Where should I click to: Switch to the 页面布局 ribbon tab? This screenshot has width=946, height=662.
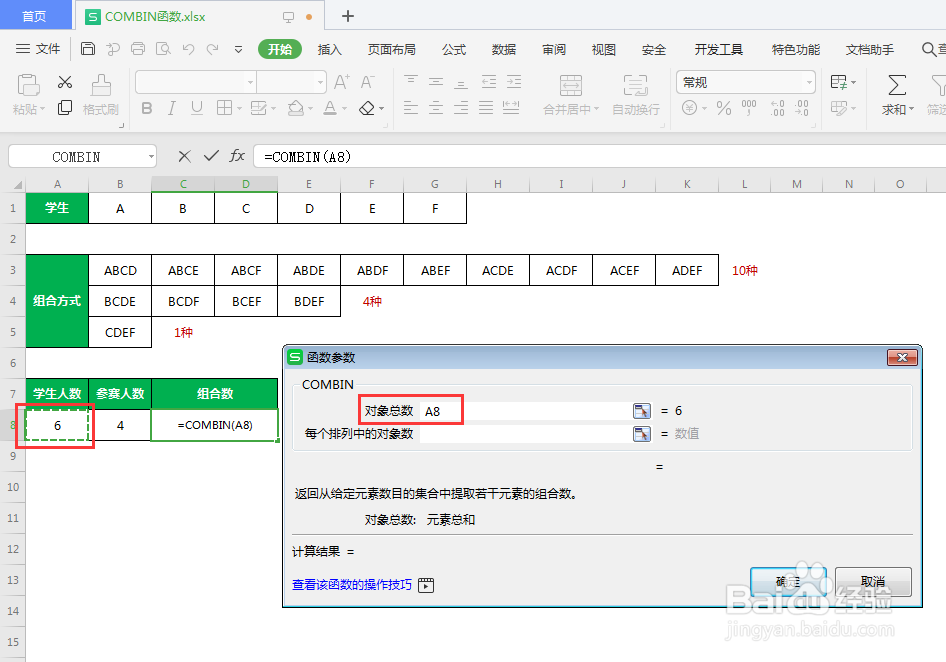[x=392, y=49]
